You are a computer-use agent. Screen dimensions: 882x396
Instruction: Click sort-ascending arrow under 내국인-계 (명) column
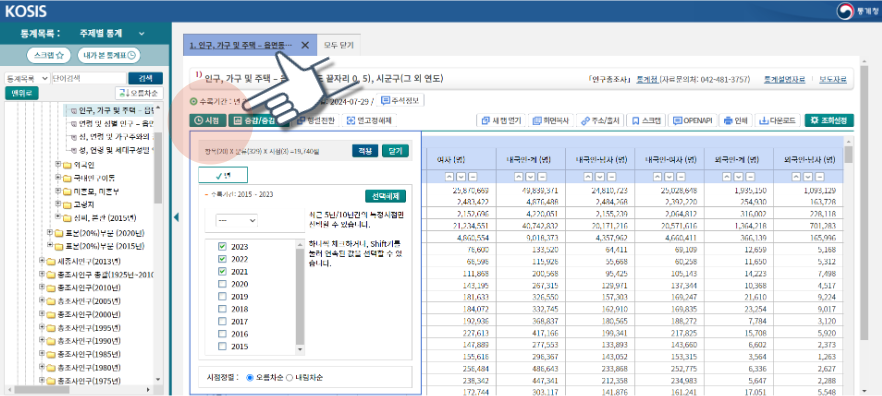pyautogui.click(x=519, y=177)
